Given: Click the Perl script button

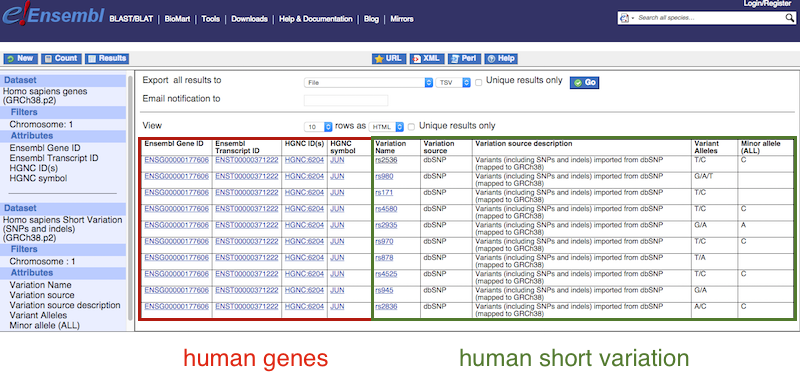Looking at the screenshot, I should pyautogui.click(x=464, y=59).
